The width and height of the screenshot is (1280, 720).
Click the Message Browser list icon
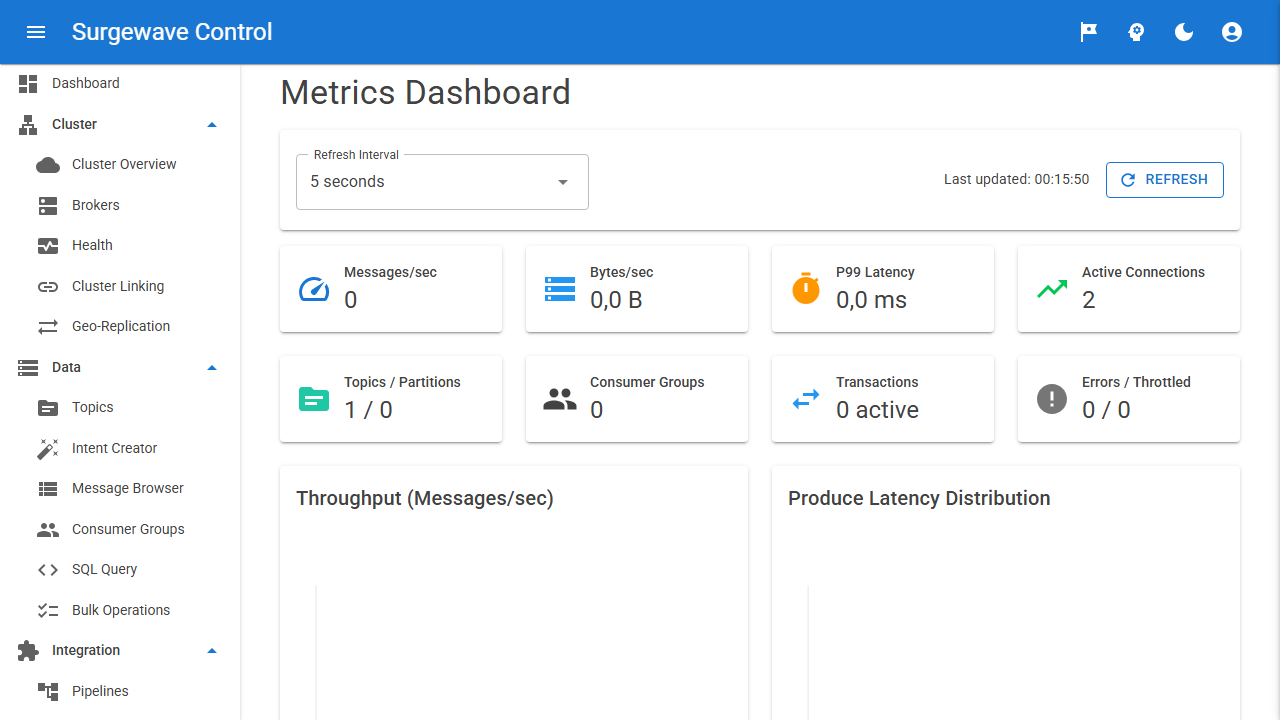point(48,489)
